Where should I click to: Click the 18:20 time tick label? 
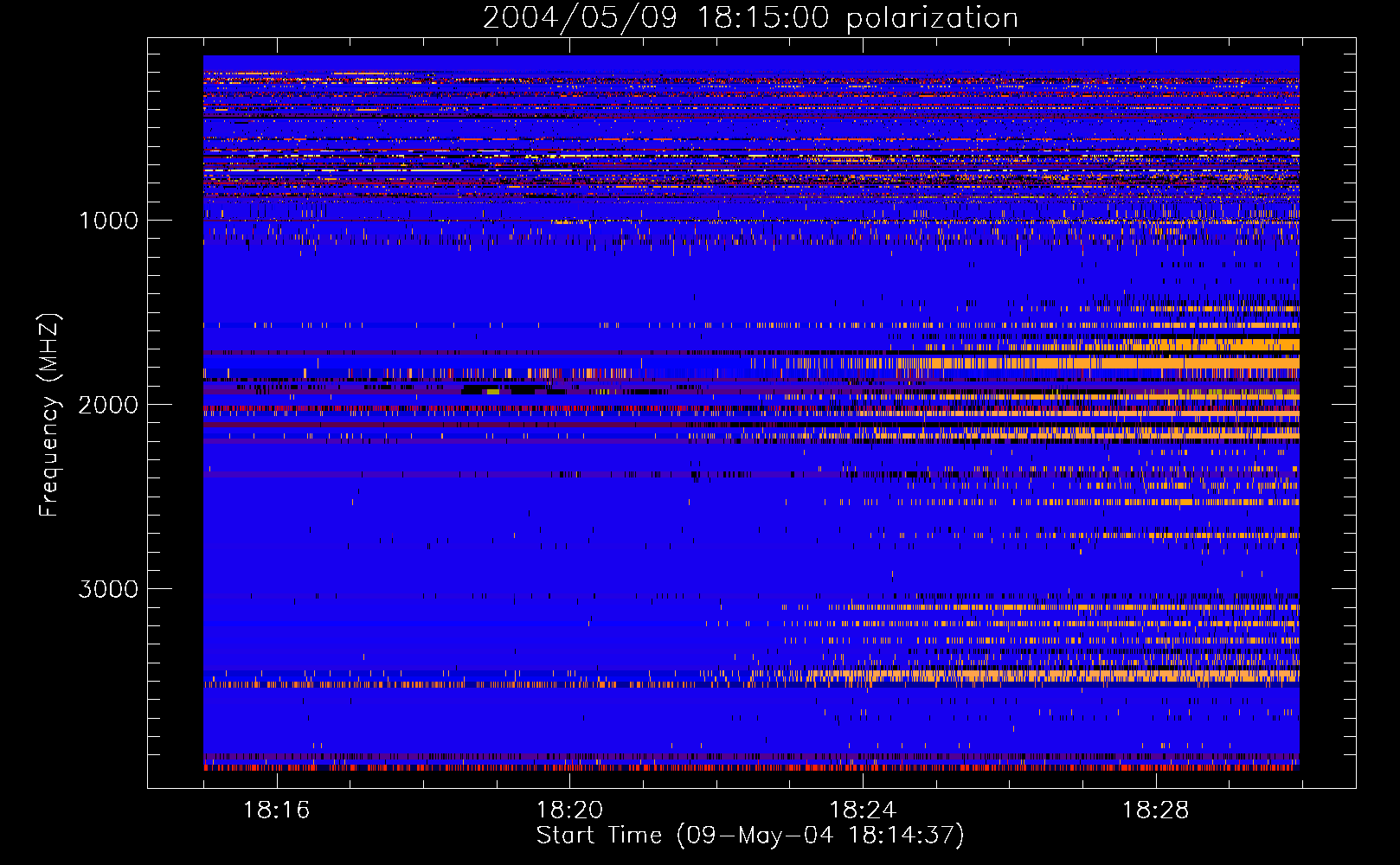point(569,811)
